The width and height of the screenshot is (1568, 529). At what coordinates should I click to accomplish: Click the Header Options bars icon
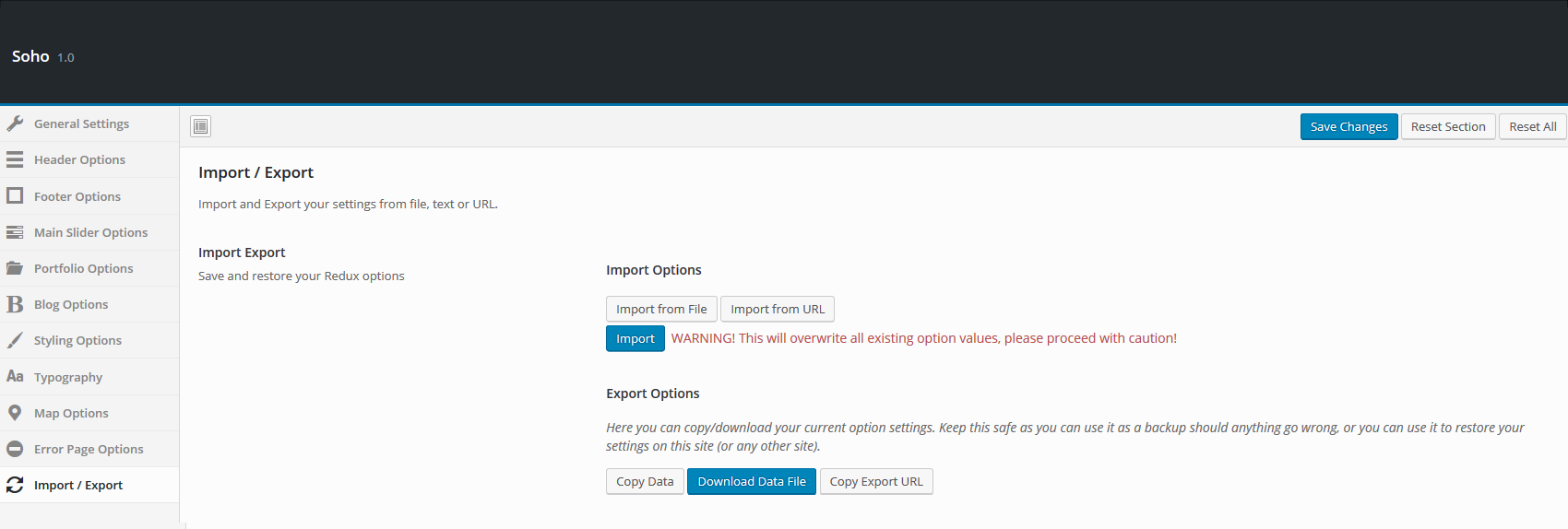coord(15,159)
